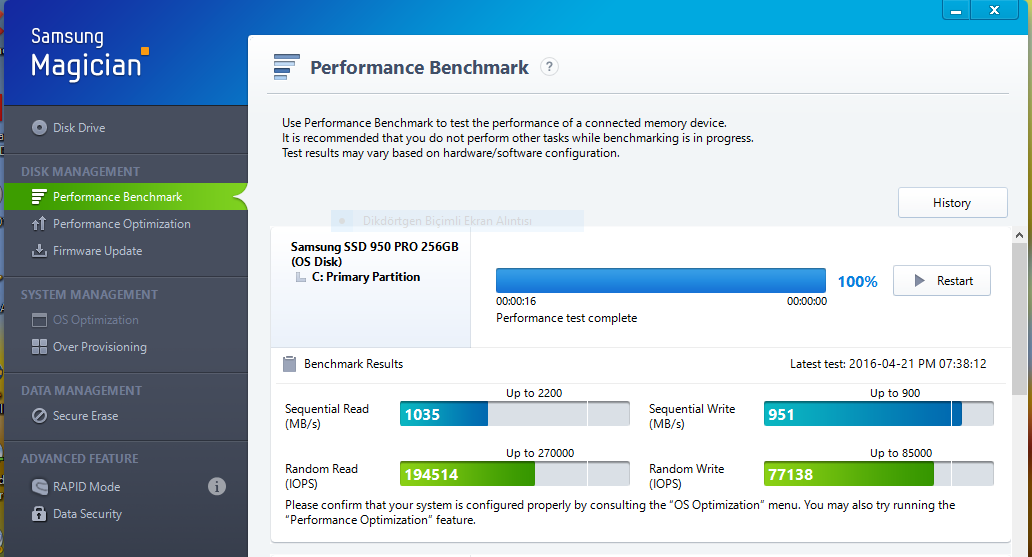Viewport: 1032px width, 557px height.
Task: Click 'Performance test complete' status
Action: coord(566,318)
